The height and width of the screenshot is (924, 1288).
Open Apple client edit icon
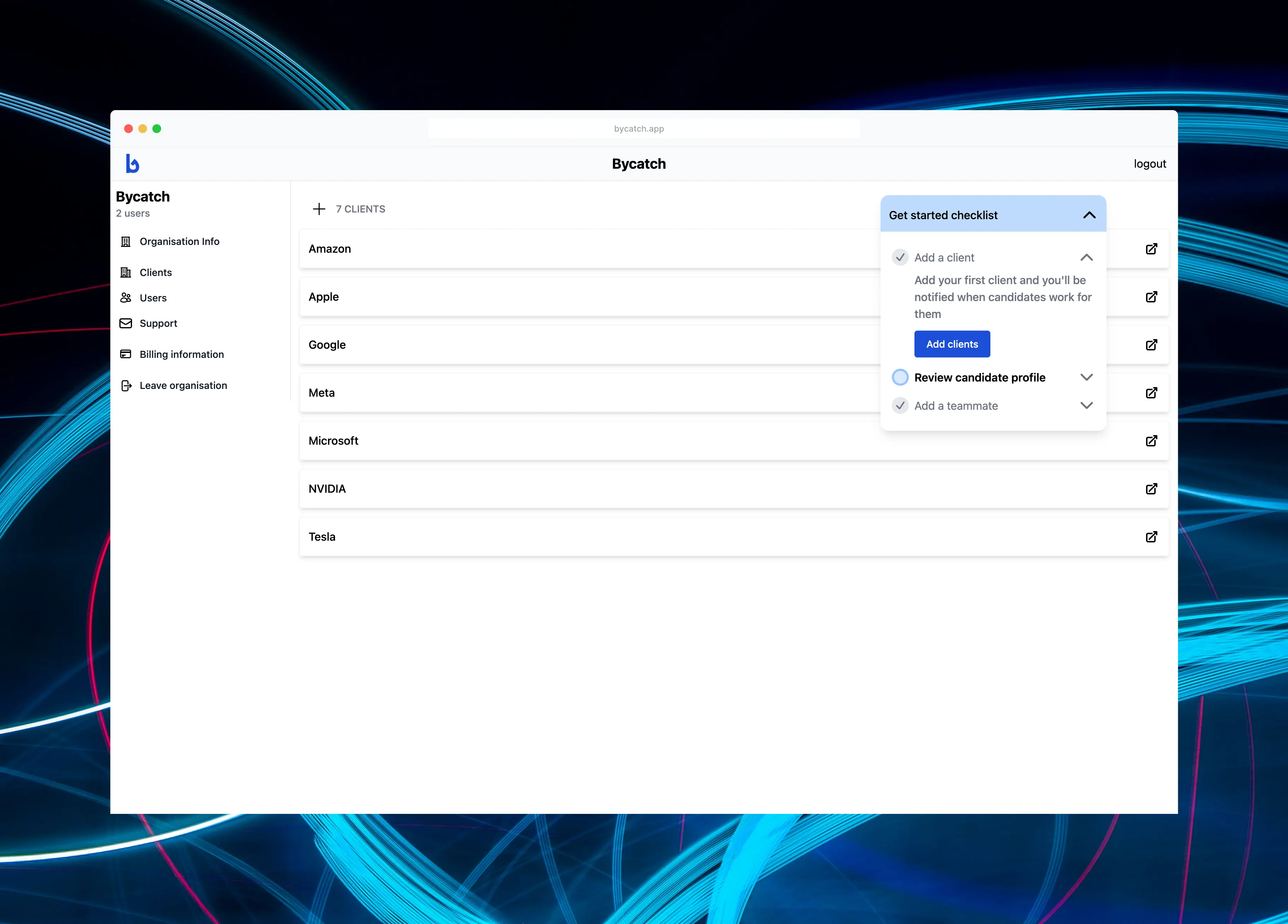[1151, 297]
